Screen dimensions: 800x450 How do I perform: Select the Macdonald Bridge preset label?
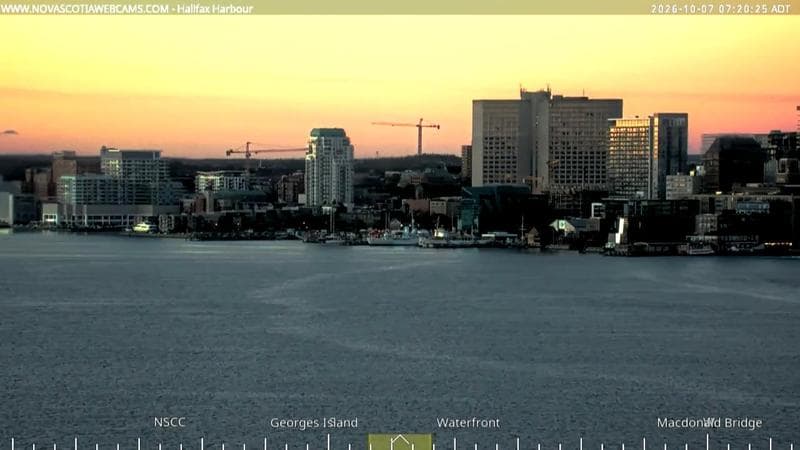click(709, 422)
